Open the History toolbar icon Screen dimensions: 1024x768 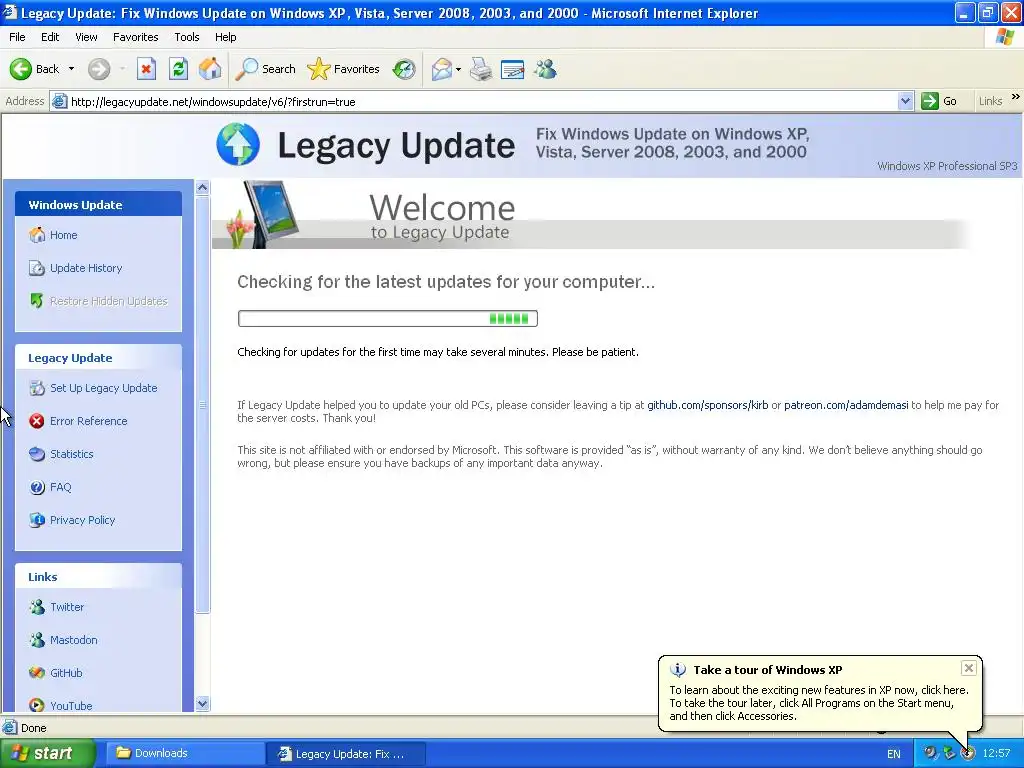(x=404, y=69)
